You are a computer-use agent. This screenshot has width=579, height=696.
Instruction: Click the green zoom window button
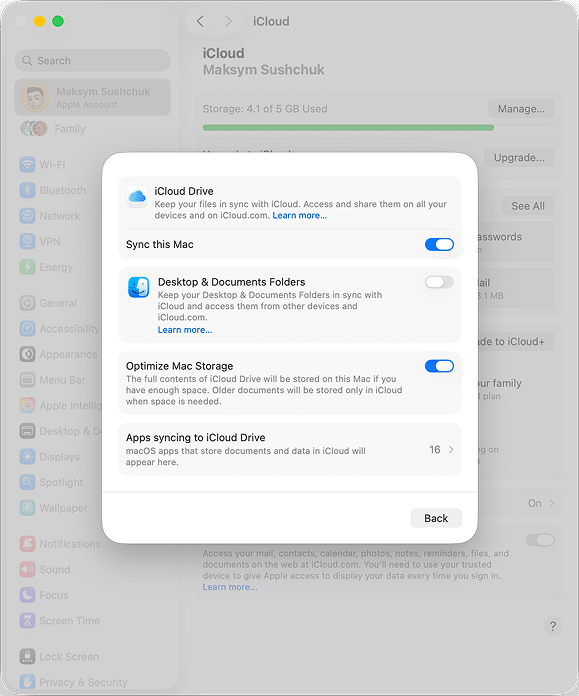pyautogui.click(x=58, y=21)
